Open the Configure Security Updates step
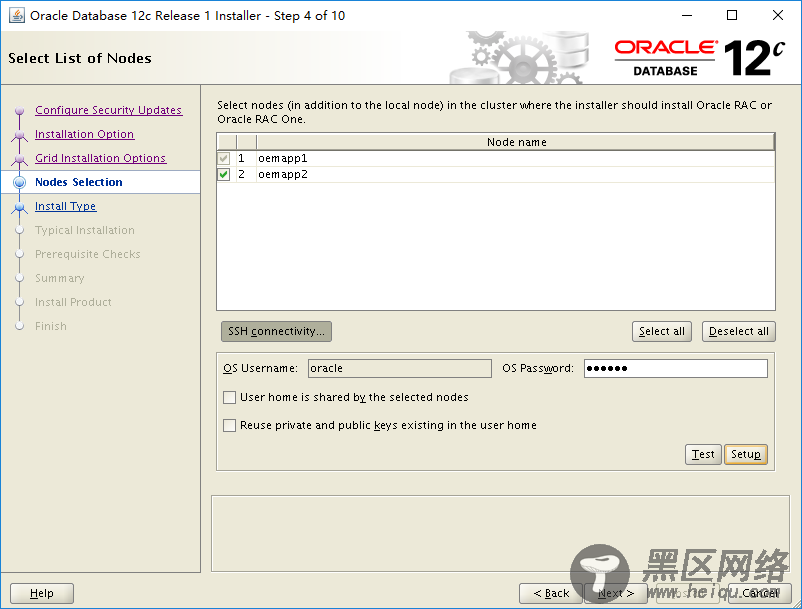The height and width of the screenshot is (609, 802). click(108, 110)
